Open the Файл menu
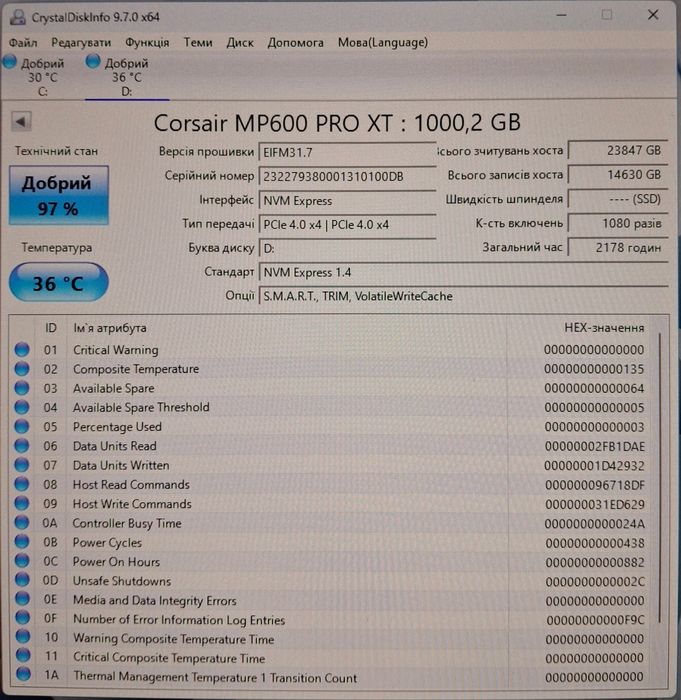681x700 pixels. point(23,43)
